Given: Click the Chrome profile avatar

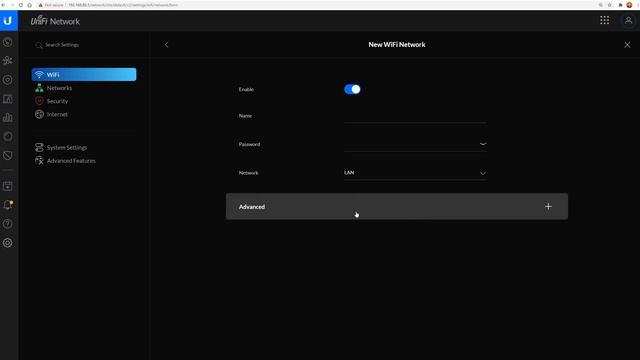Looking at the screenshot, I should pos(629,5).
